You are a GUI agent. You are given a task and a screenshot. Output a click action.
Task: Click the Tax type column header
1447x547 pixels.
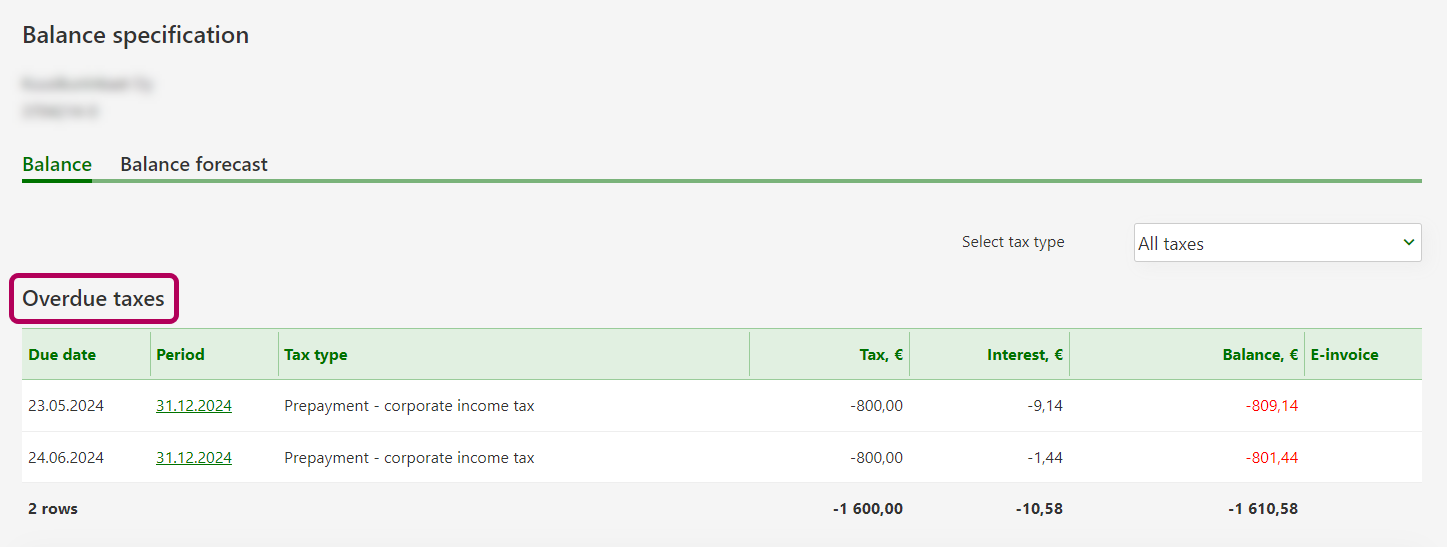[x=316, y=354]
